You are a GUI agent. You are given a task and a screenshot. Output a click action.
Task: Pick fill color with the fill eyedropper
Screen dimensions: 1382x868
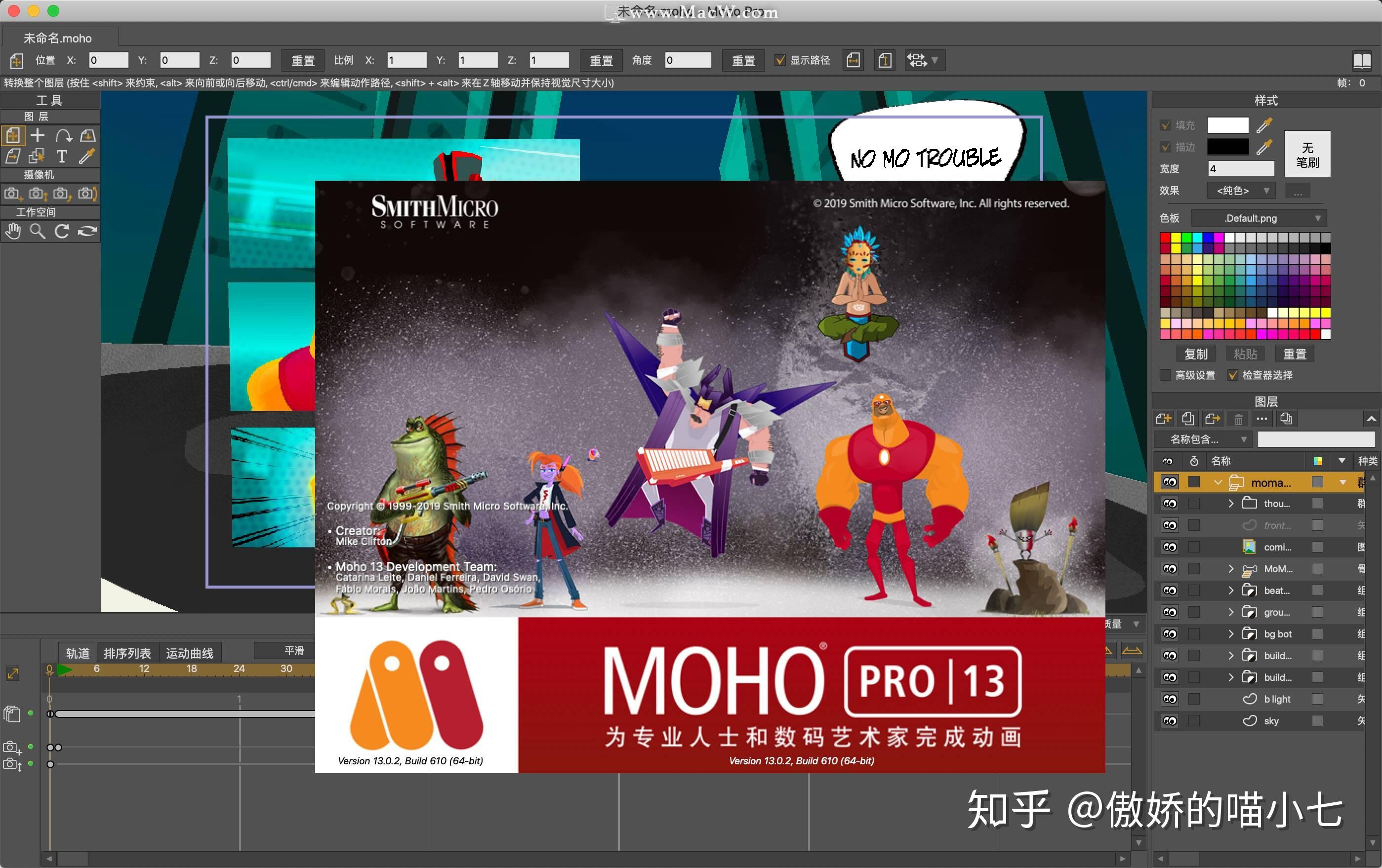click(x=1264, y=124)
